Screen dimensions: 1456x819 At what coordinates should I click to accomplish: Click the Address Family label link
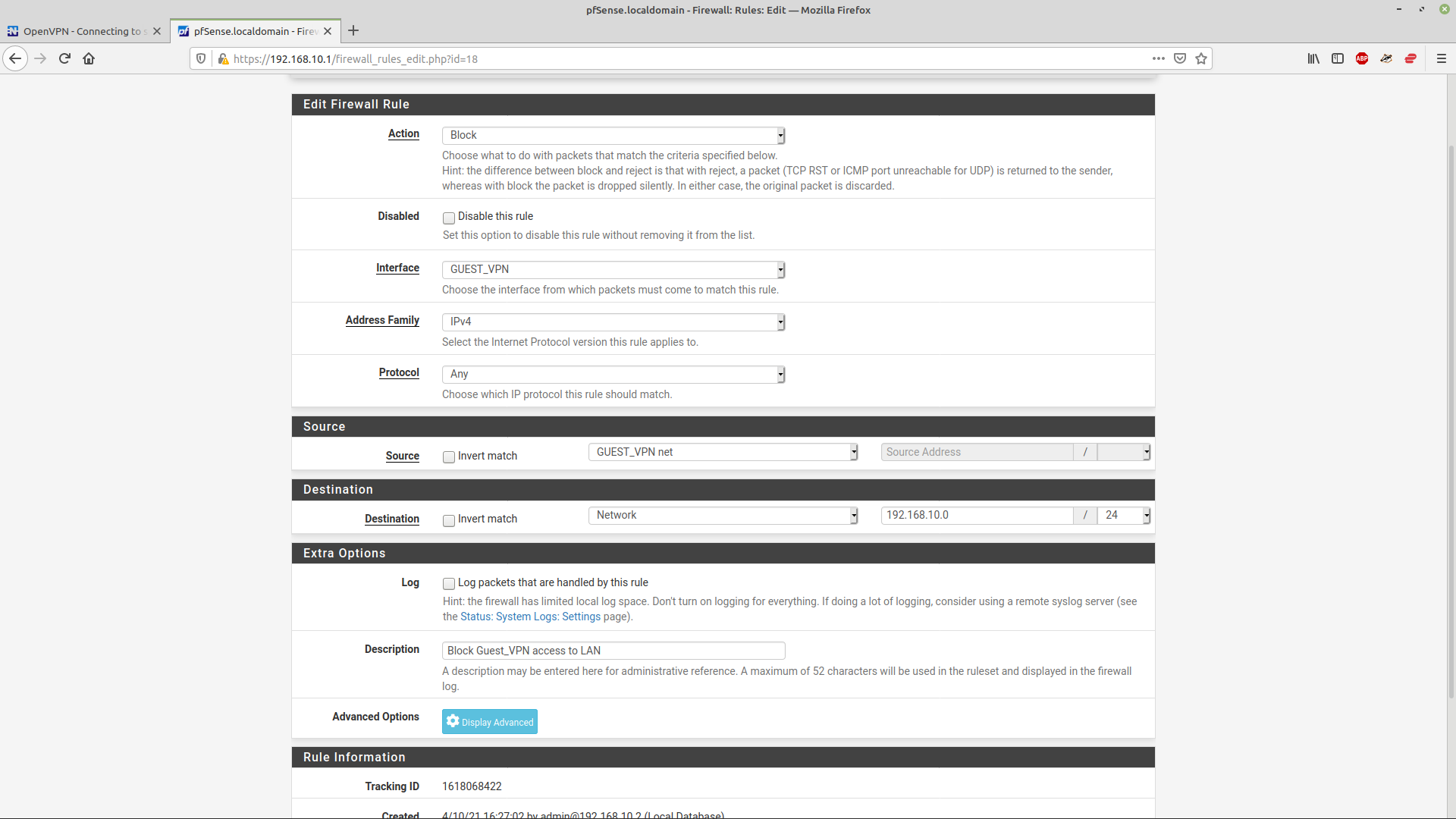click(x=382, y=320)
